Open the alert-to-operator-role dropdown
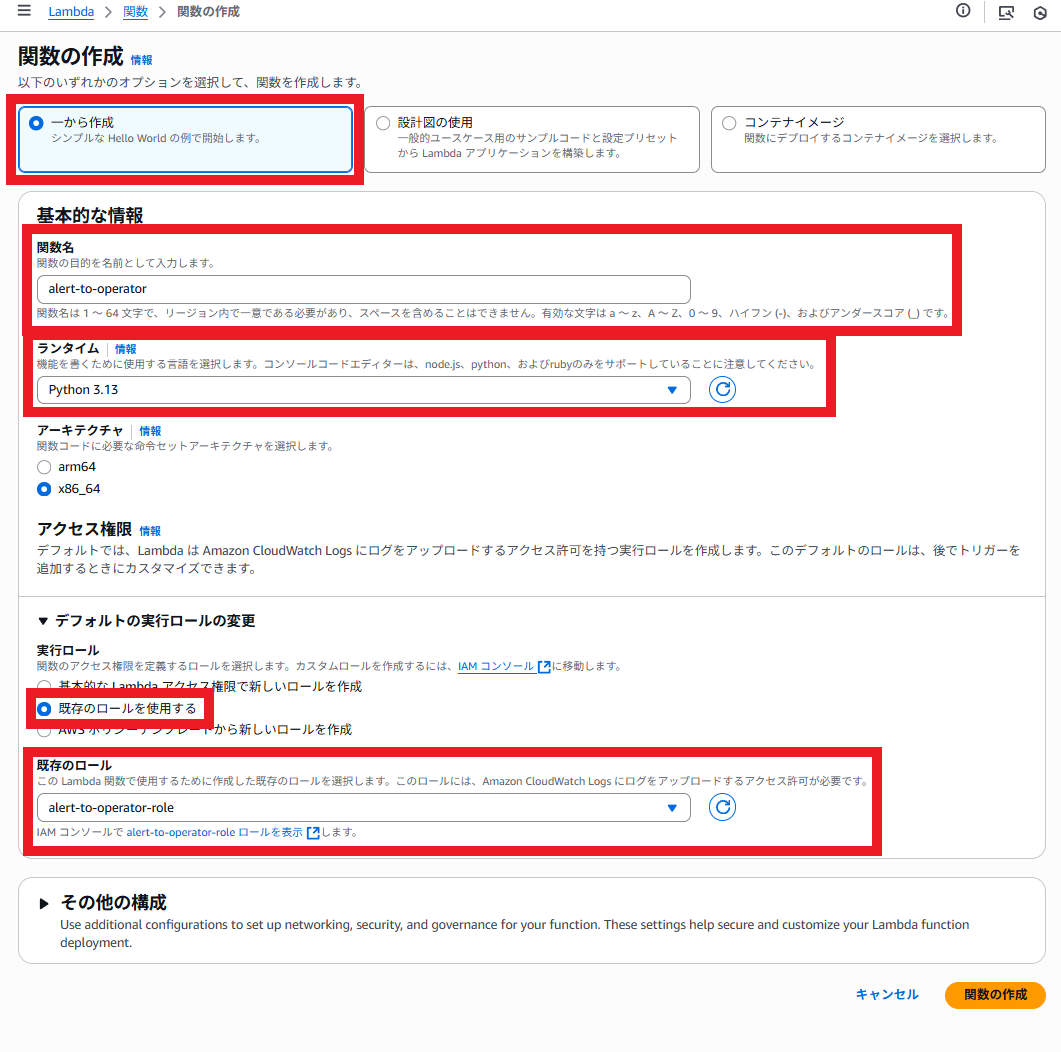 363,807
